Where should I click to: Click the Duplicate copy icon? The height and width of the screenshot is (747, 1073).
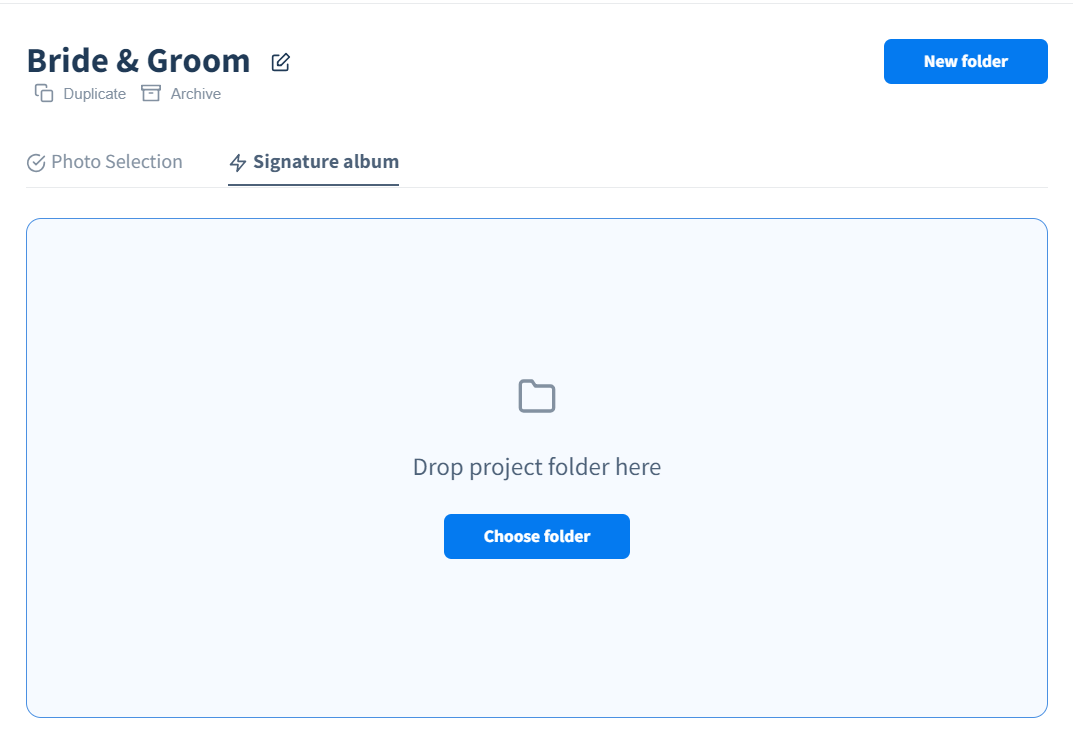pos(44,93)
